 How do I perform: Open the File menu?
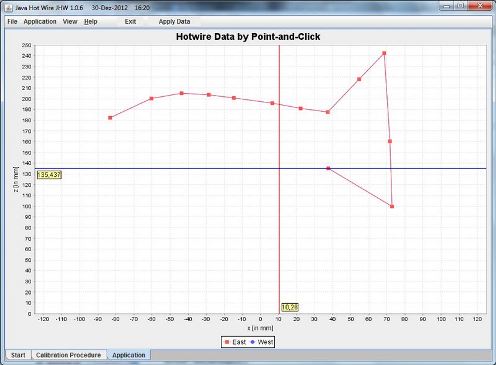point(12,22)
